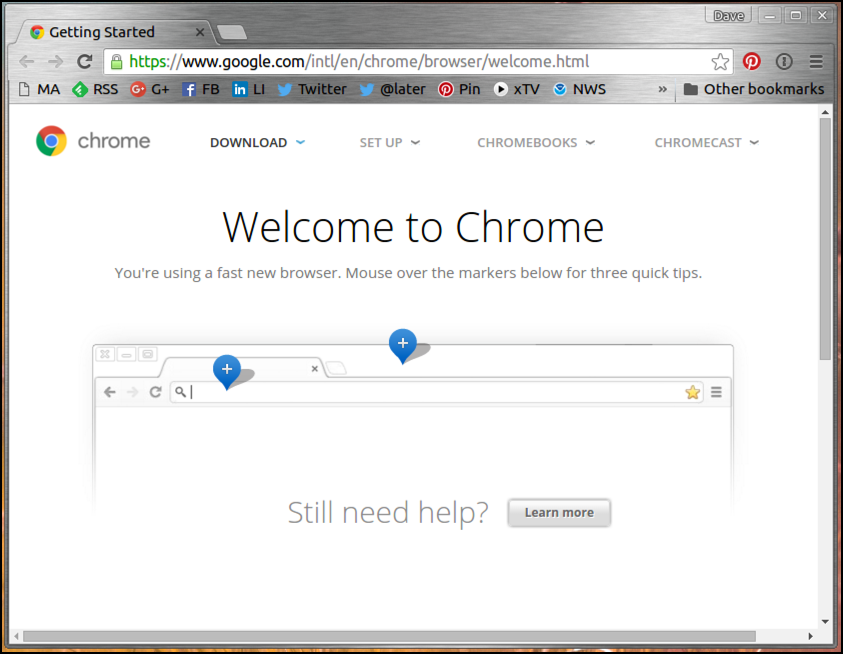Click the scroll up arrow
The width and height of the screenshot is (843, 654).
click(825, 112)
